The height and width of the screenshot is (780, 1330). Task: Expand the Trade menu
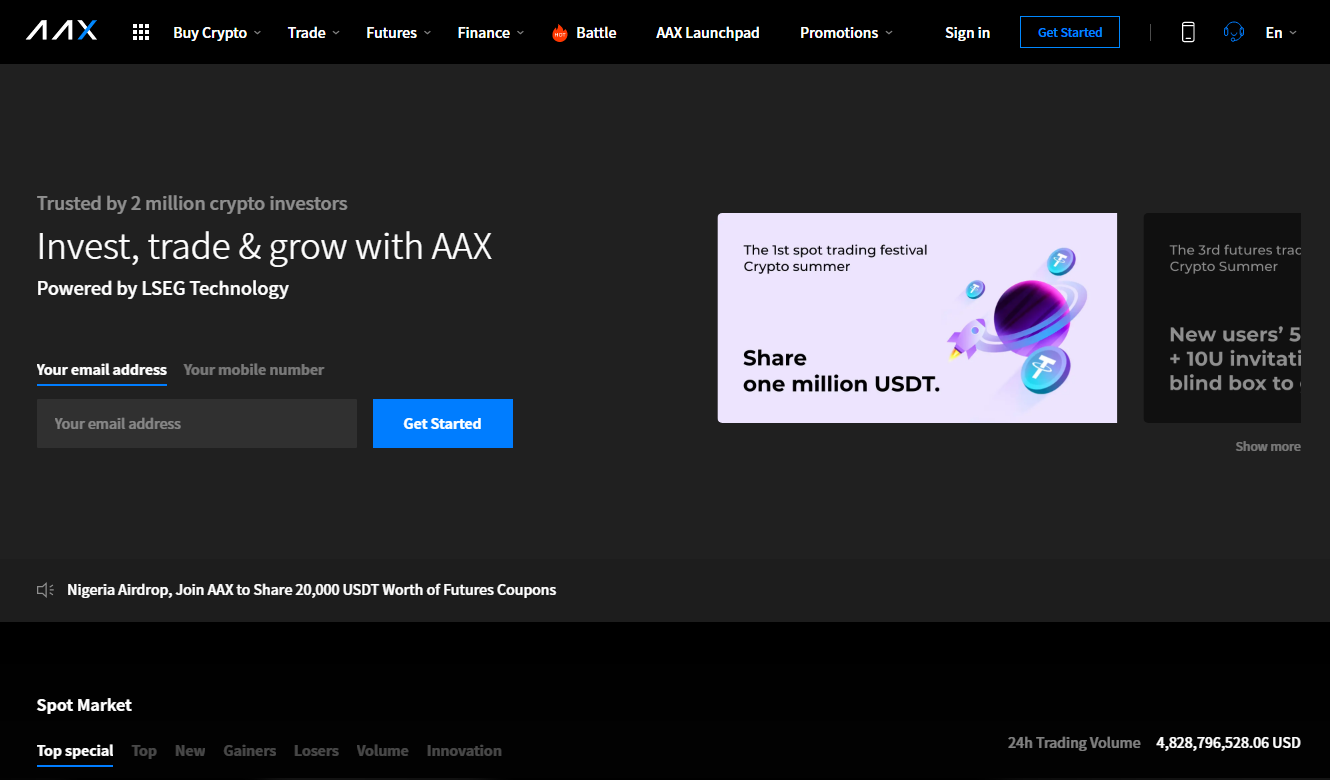pyautogui.click(x=314, y=33)
